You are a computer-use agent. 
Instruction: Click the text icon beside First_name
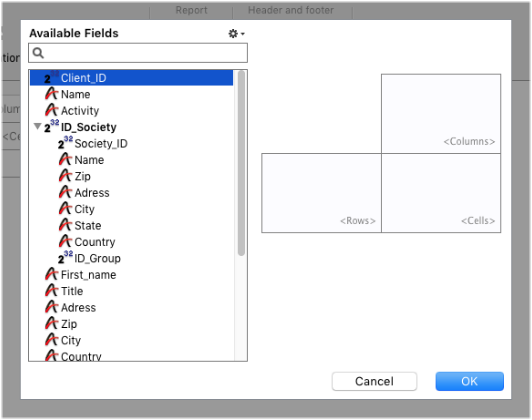(52, 274)
